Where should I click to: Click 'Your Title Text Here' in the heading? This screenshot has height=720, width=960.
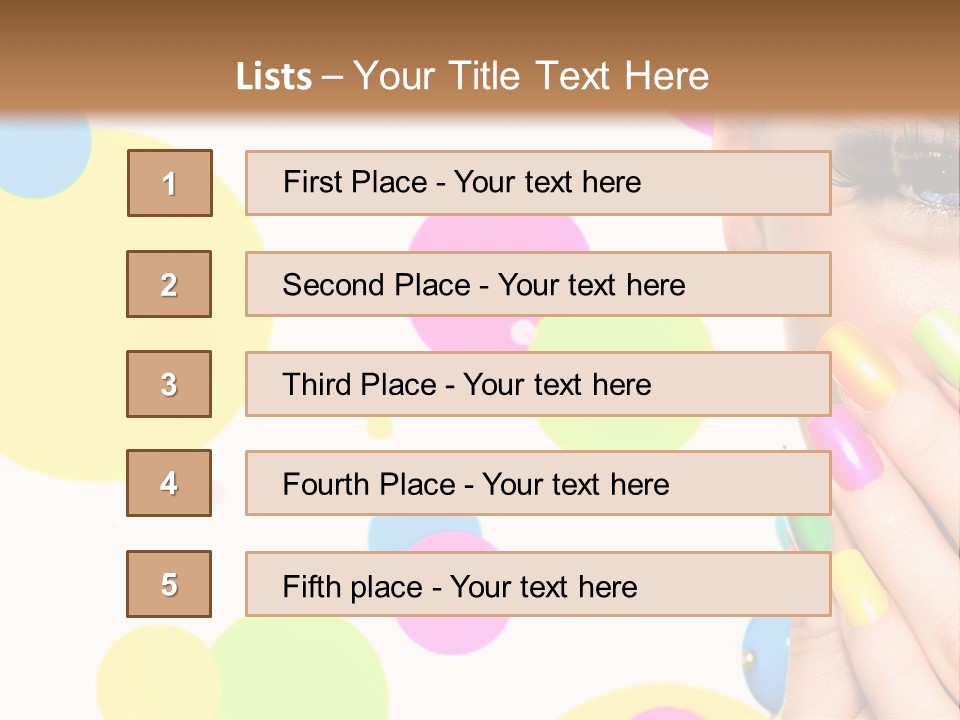(x=531, y=77)
